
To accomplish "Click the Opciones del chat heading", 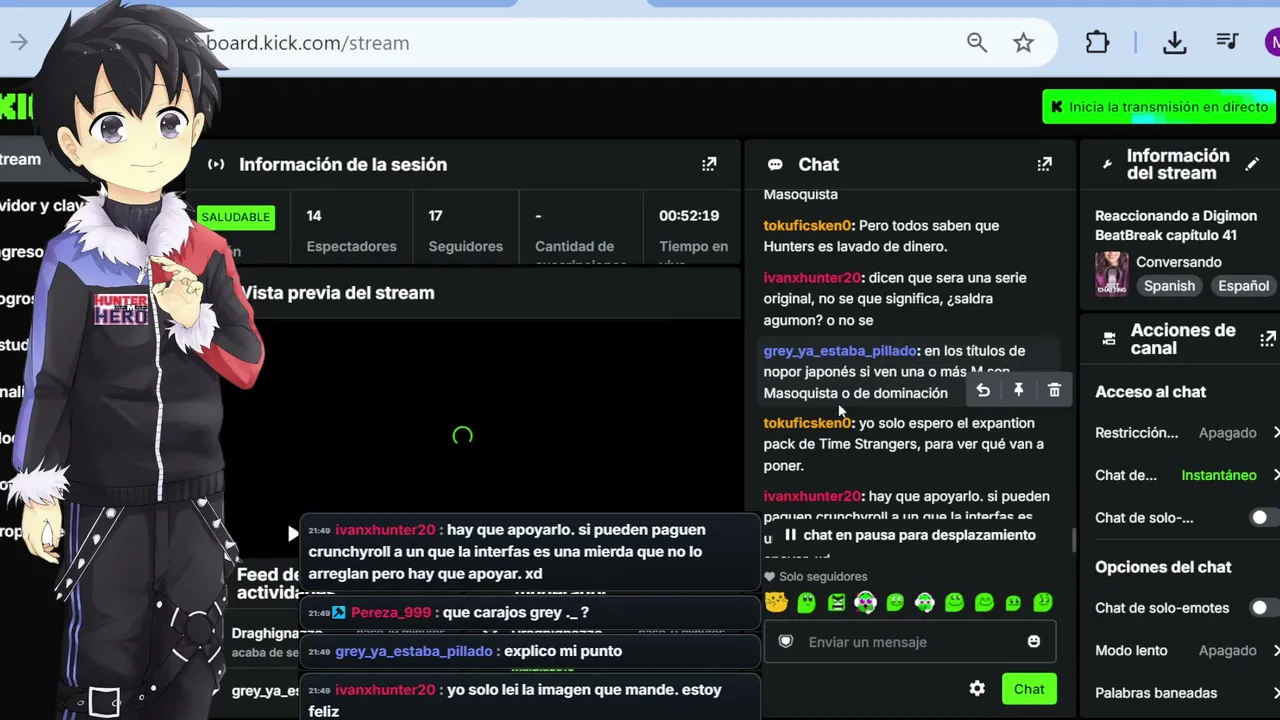I will (x=1163, y=567).
